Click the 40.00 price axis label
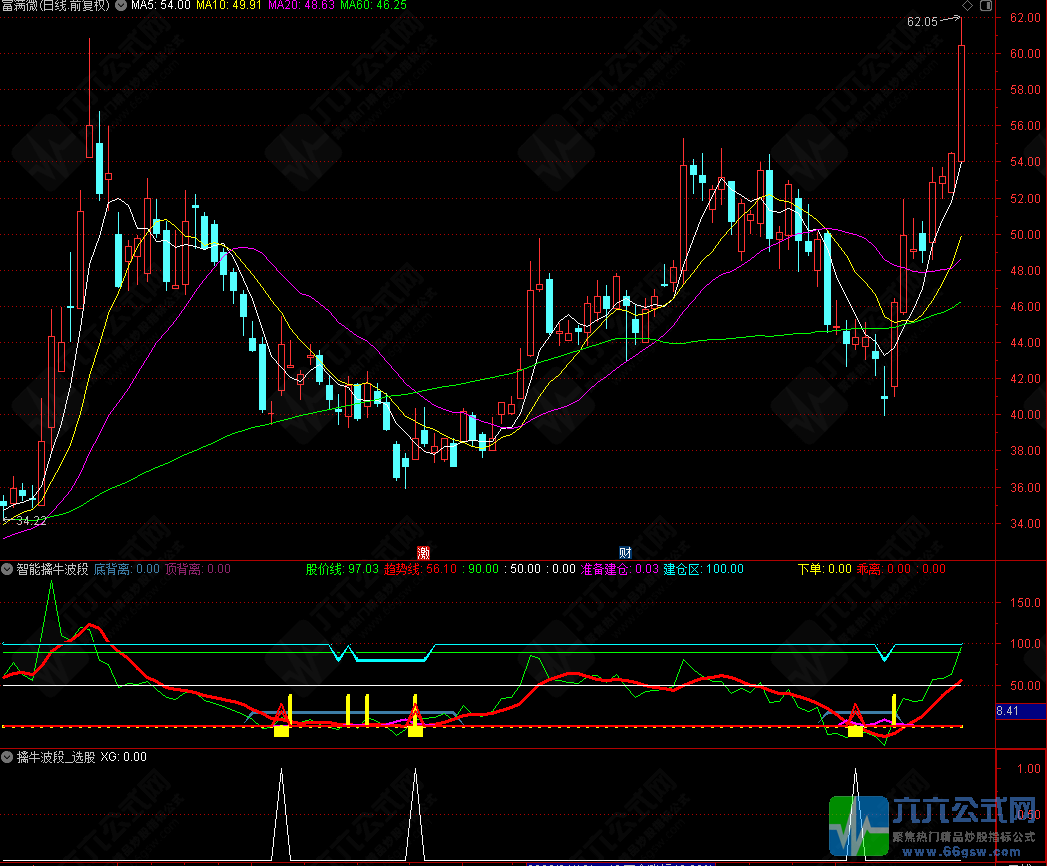 pyautogui.click(x=1025, y=415)
